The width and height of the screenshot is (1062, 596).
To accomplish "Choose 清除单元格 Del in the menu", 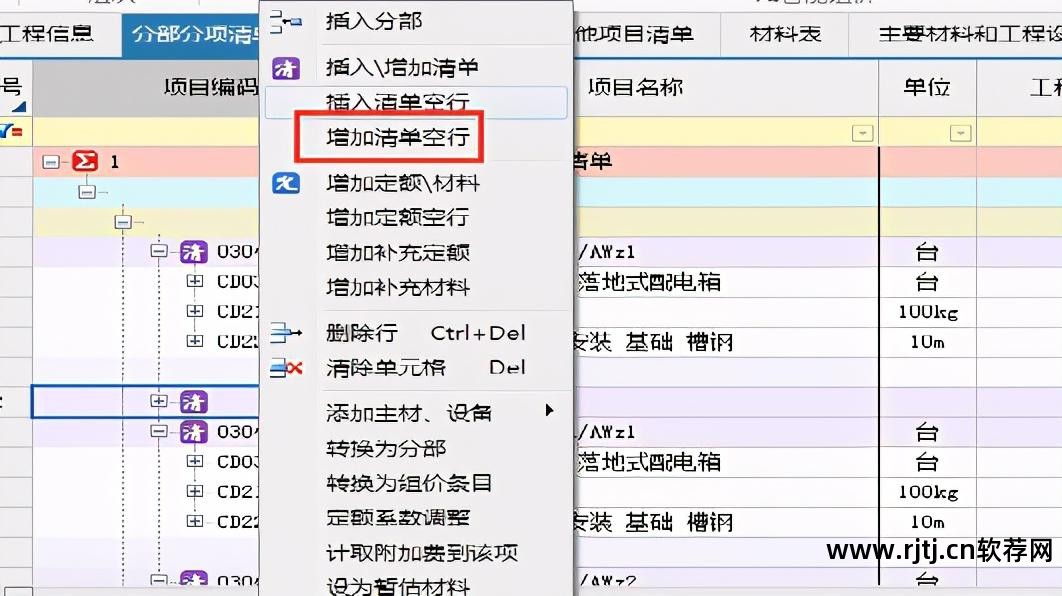I will [425, 368].
